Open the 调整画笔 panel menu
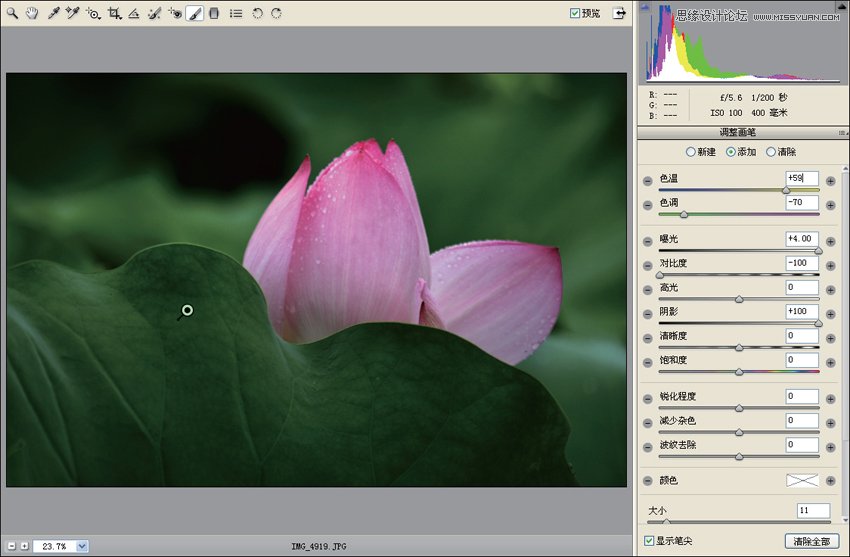850x557 pixels. (842, 132)
